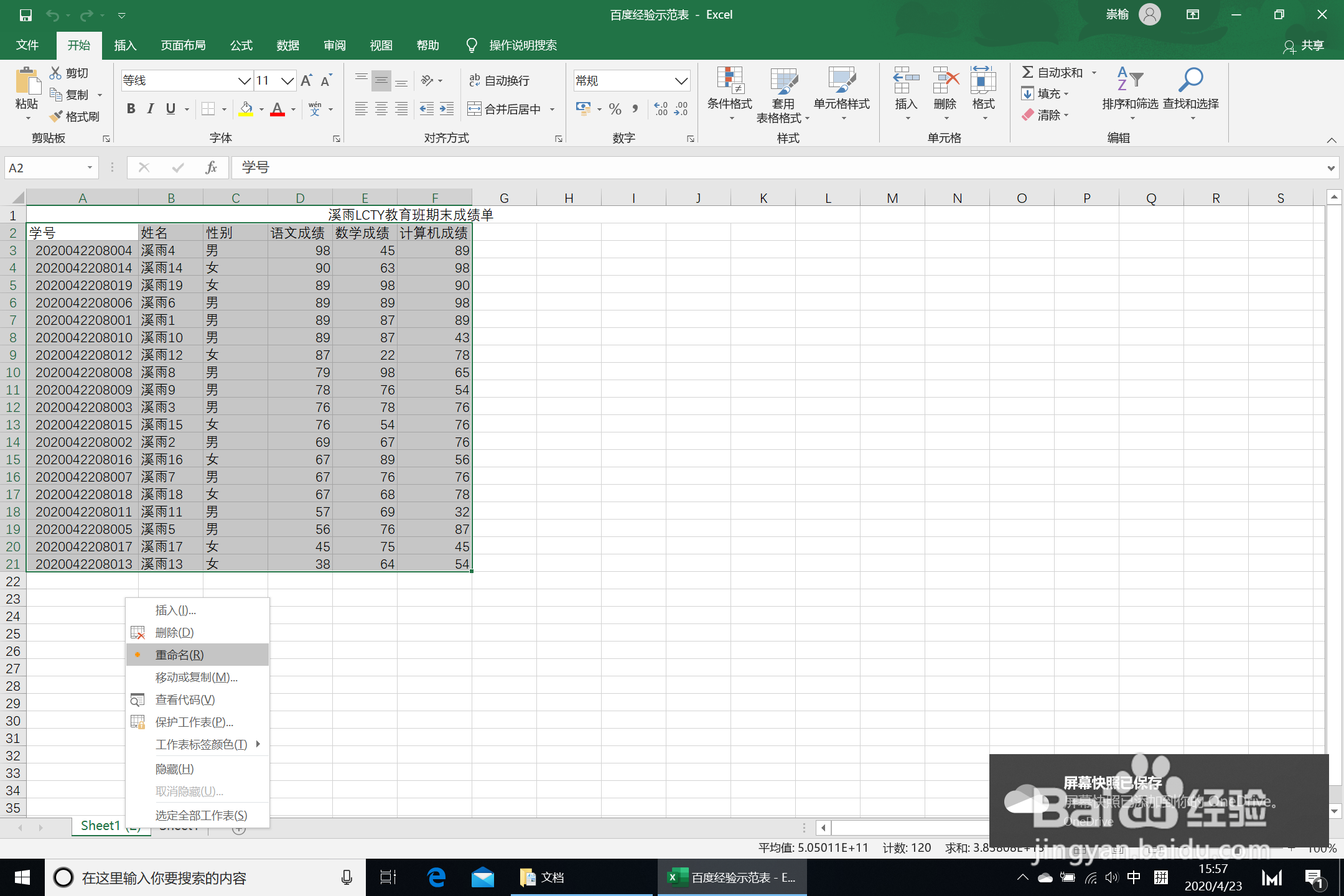Switch to the Formulas ribbon tab

point(241,45)
